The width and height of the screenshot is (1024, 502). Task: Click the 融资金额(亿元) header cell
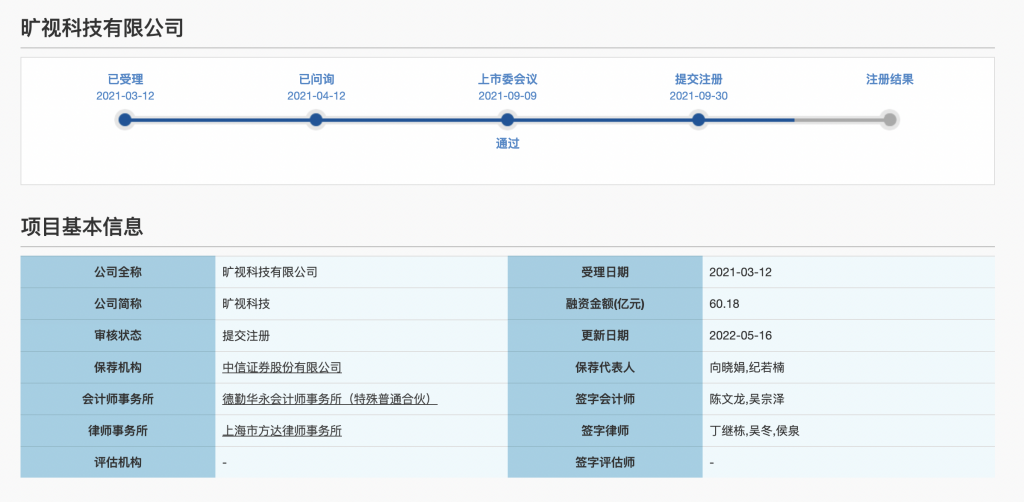pos(605,304)
